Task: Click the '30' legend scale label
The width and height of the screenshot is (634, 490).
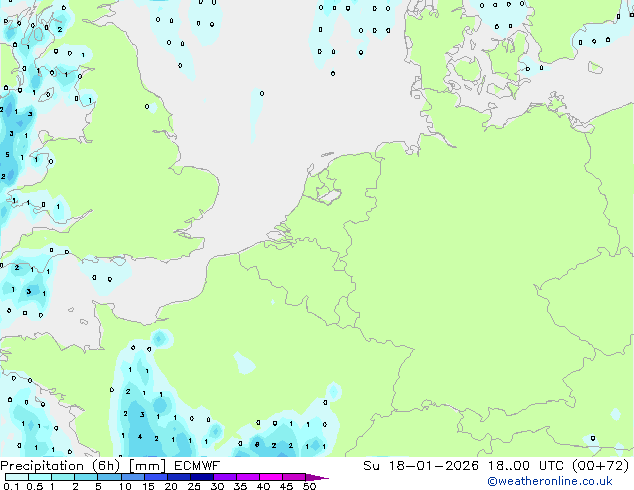Action: (217, 486)
